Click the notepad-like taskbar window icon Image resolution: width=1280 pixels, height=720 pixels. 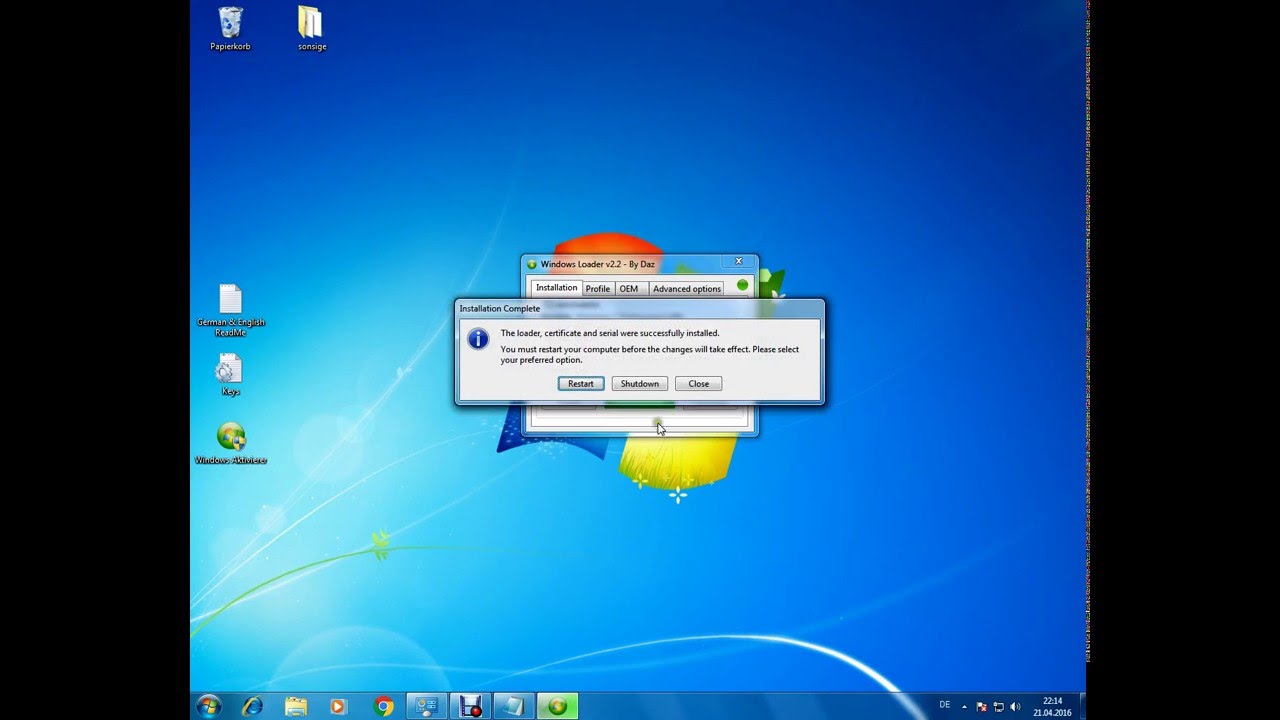[x=513, y=706]
